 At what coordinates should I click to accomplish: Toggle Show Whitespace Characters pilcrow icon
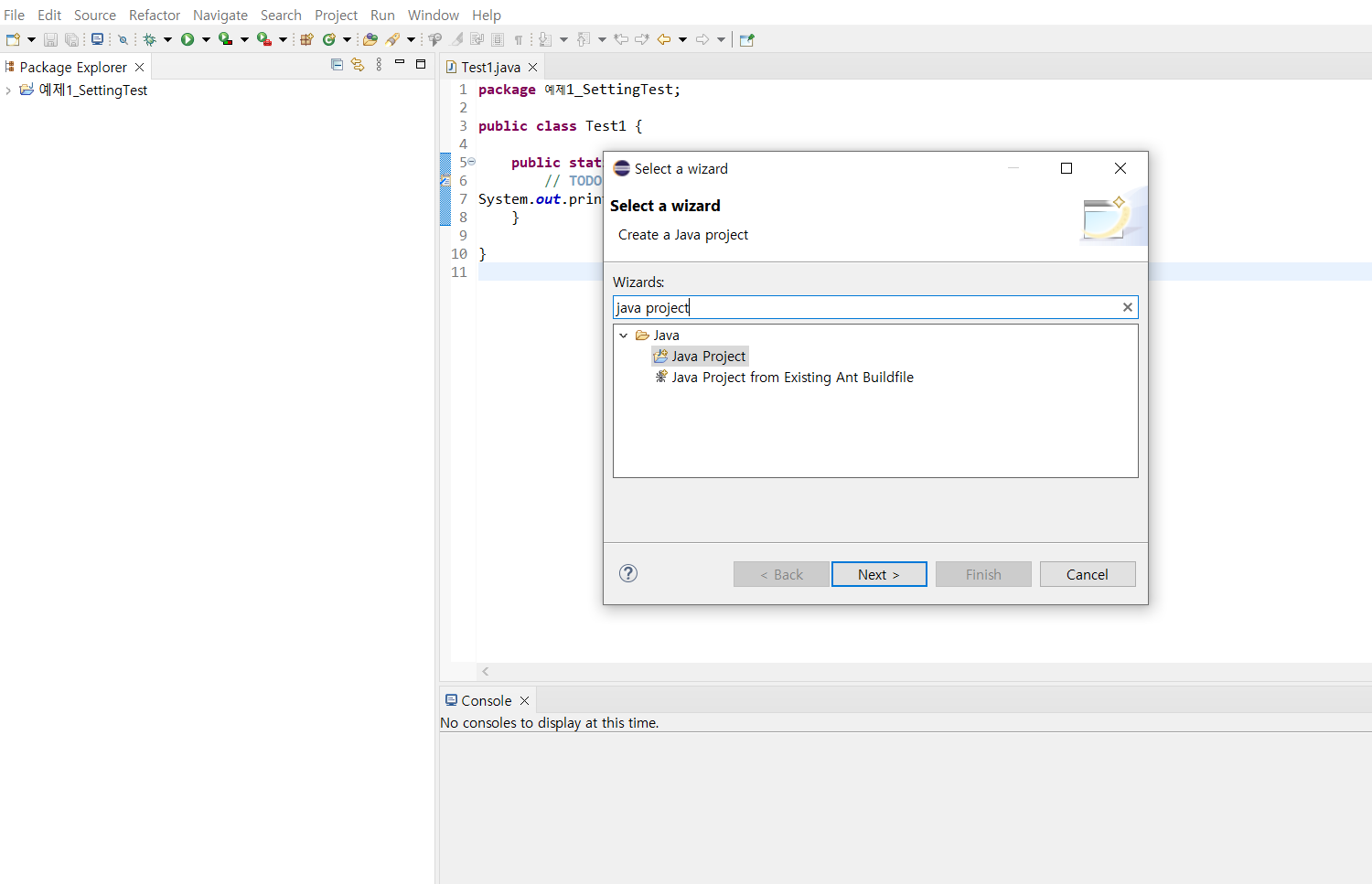pyautogui.click(x=519, y=39)
